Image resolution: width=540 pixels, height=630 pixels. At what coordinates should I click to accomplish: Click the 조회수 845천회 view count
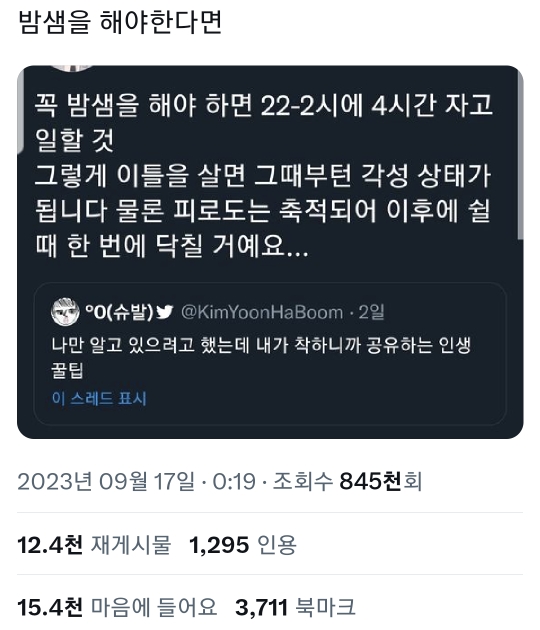348,481
